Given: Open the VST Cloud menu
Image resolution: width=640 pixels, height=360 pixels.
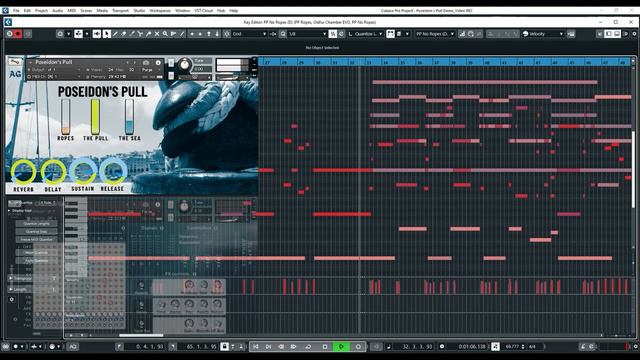Looking at the screenshot, I should [203, 11].
